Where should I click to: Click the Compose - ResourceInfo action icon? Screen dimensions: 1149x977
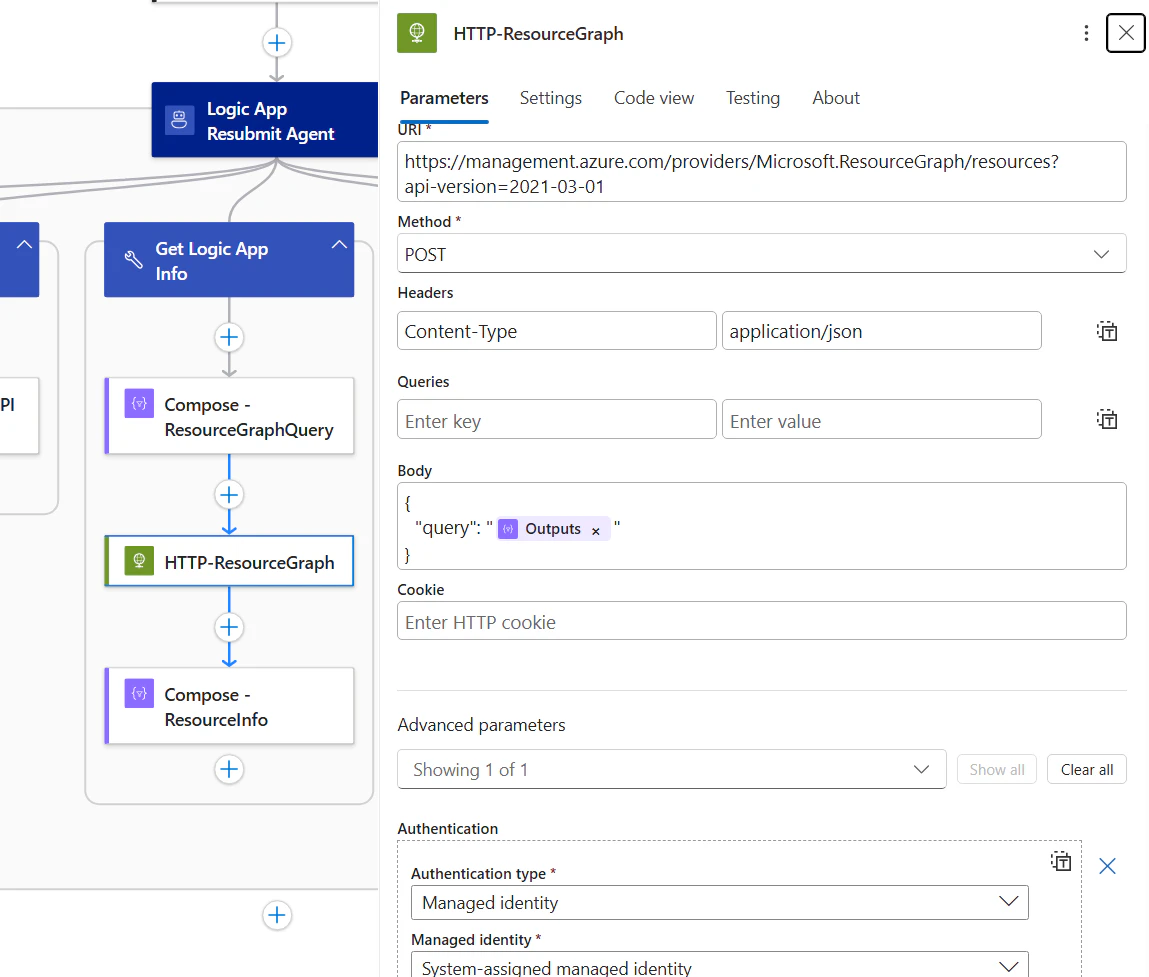pos(138,693)
